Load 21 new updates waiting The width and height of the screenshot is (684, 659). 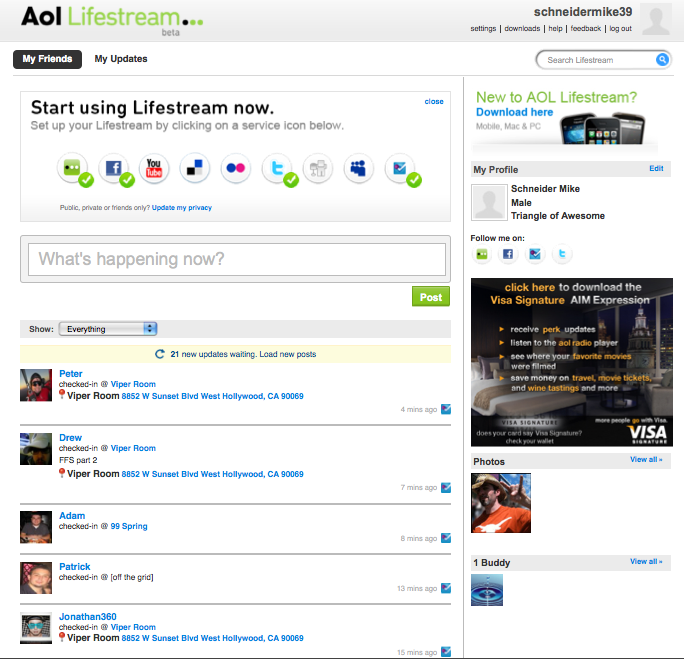(236, 354)
